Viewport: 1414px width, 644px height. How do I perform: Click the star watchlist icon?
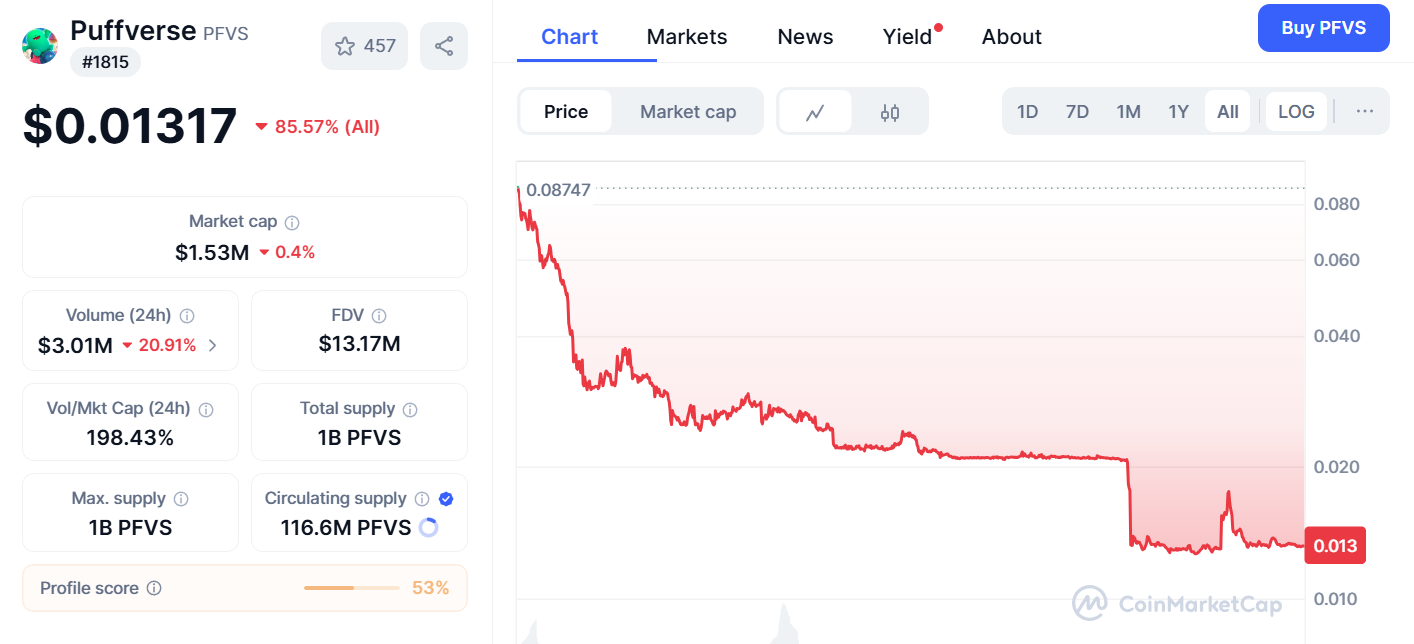pos(345,46)
